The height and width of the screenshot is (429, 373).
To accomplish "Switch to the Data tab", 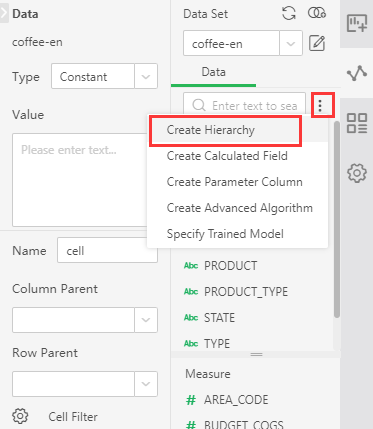I will [x=213, y=72].
